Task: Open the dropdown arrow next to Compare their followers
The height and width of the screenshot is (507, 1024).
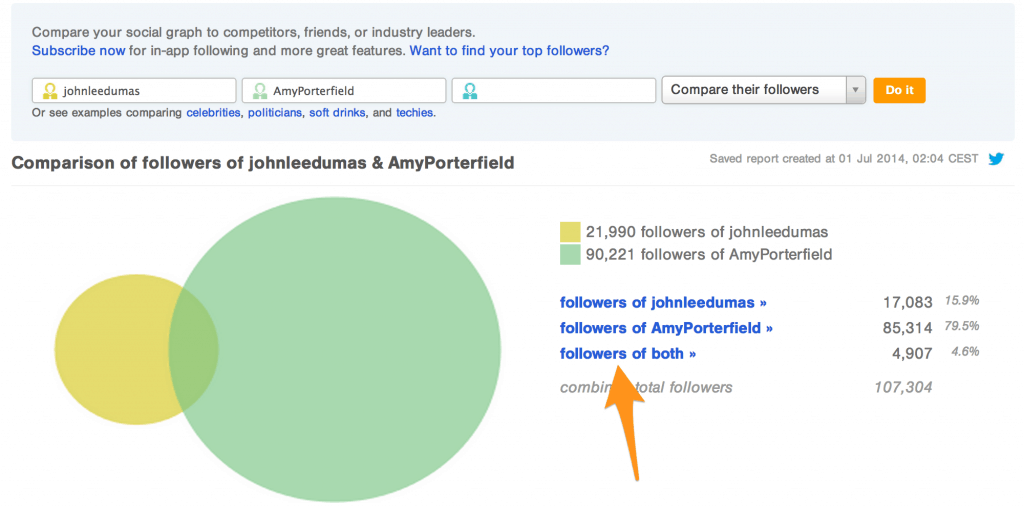Action: tap(856, 90)
